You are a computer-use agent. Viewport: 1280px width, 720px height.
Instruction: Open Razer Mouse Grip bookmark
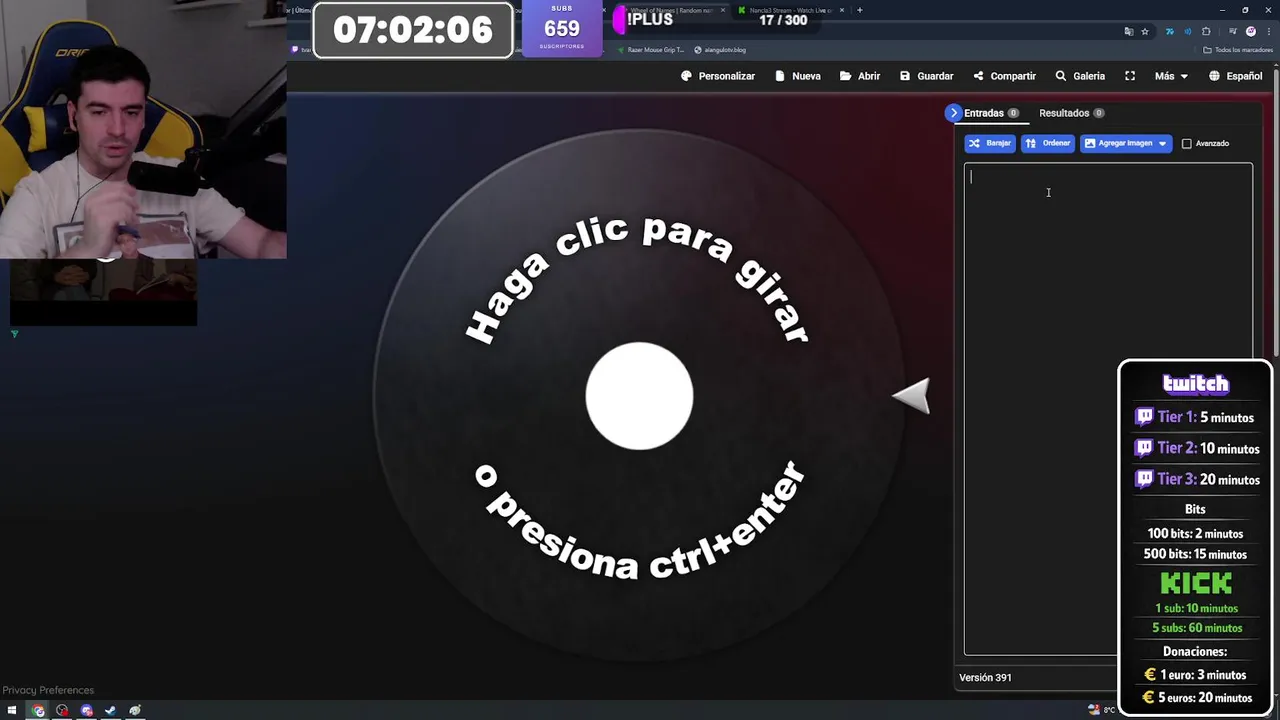651,50
